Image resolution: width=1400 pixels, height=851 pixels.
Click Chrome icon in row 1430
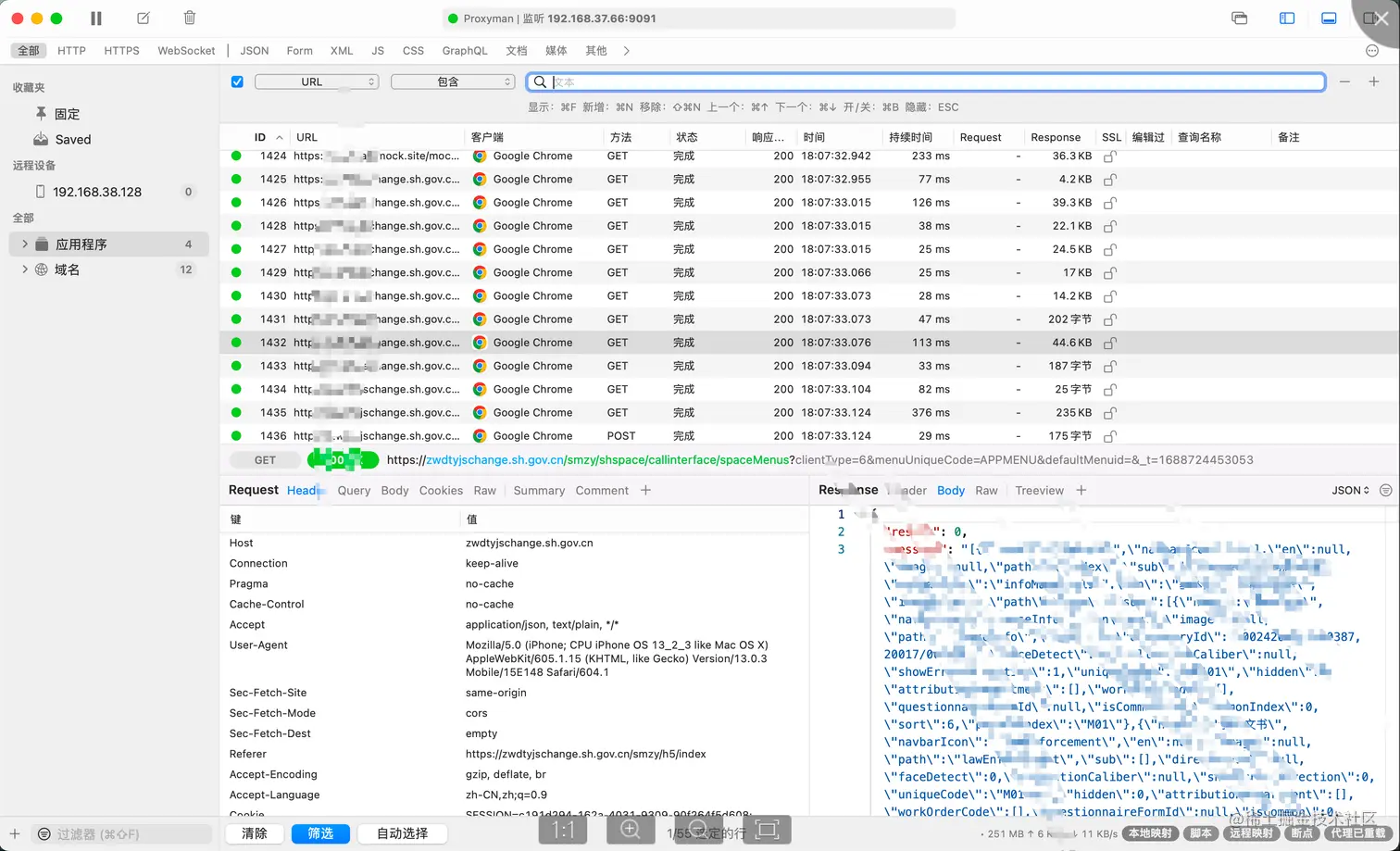coord(480,296)
